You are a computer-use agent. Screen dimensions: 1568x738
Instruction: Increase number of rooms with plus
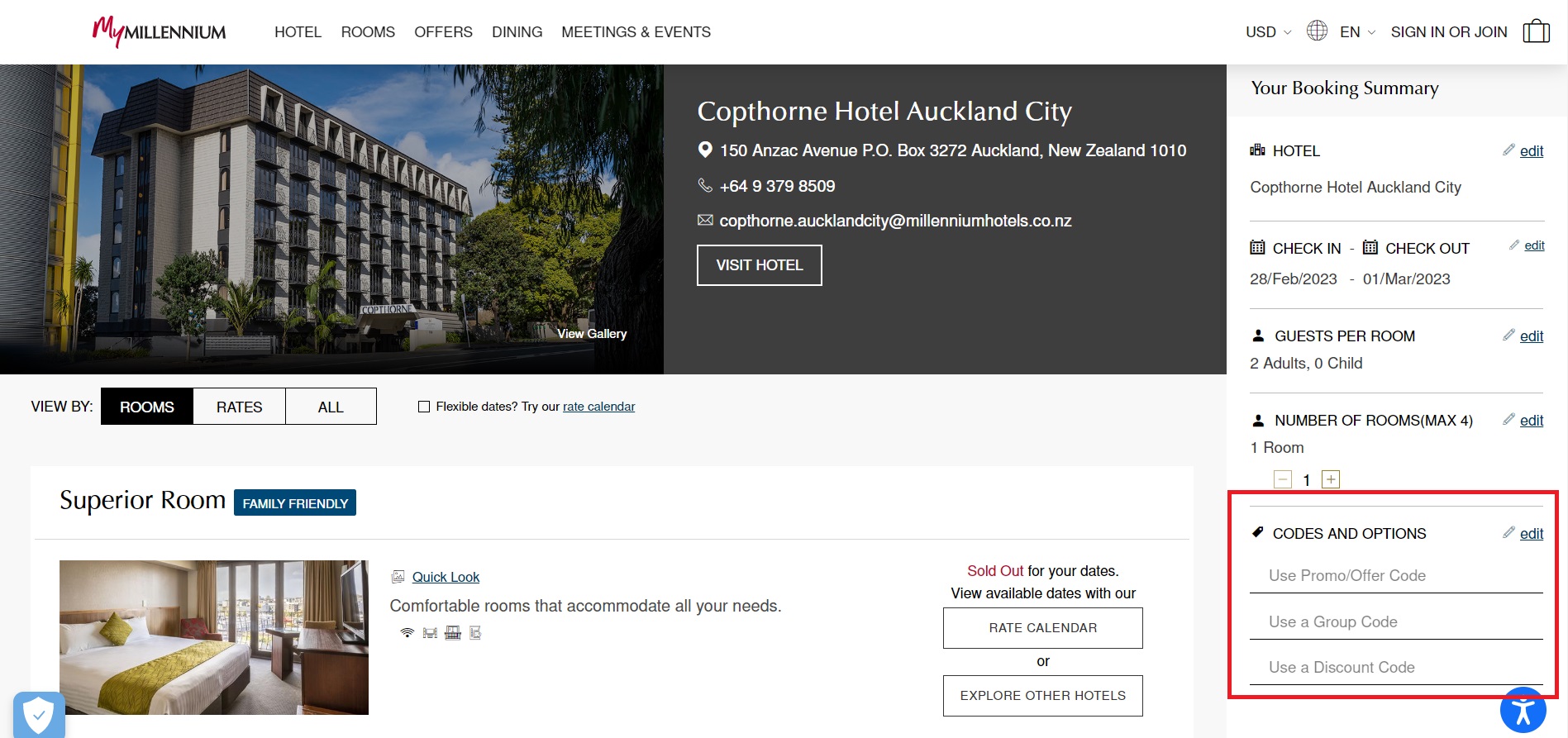click(1331, 479)
